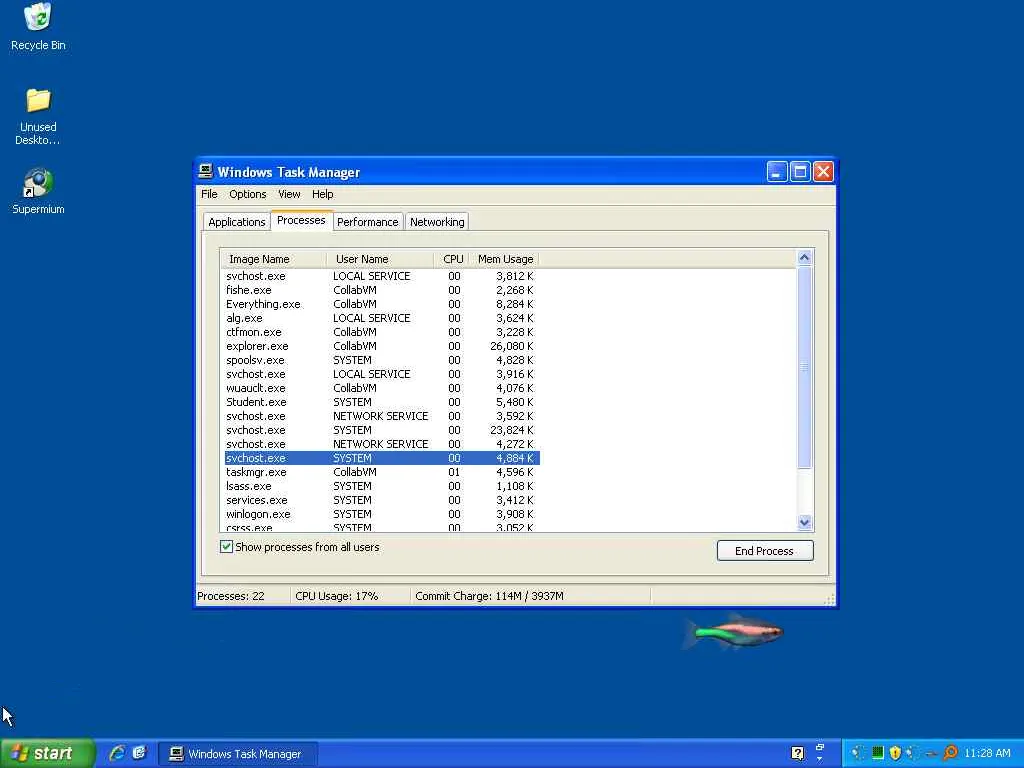Sort by User Name column header

point(379,259)
